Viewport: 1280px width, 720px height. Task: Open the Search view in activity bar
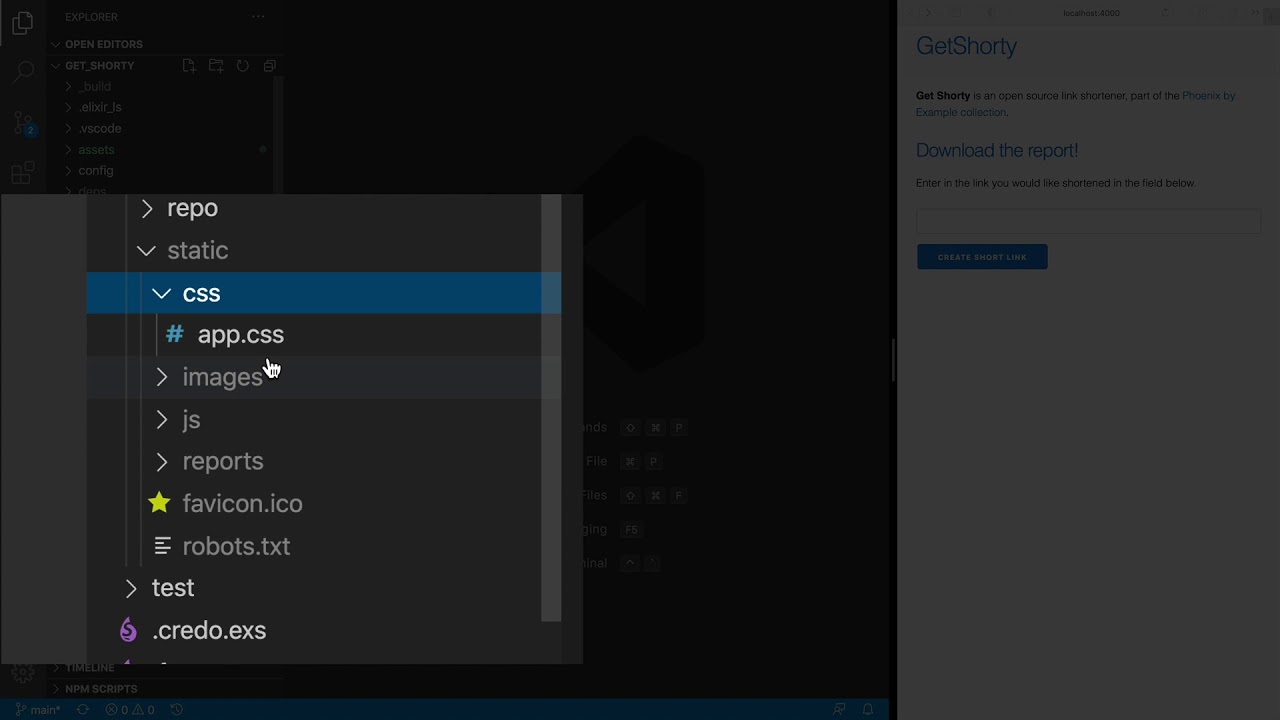pos(23,71)
